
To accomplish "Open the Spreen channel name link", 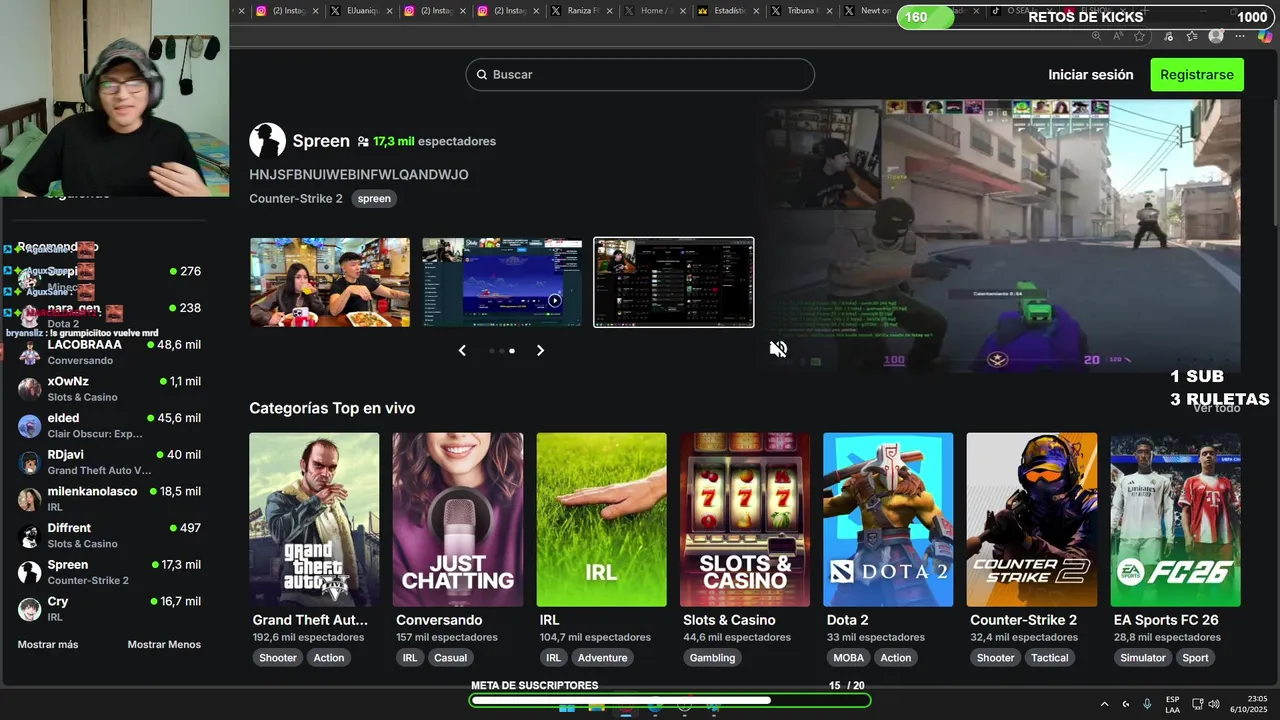I will (321, 141).
